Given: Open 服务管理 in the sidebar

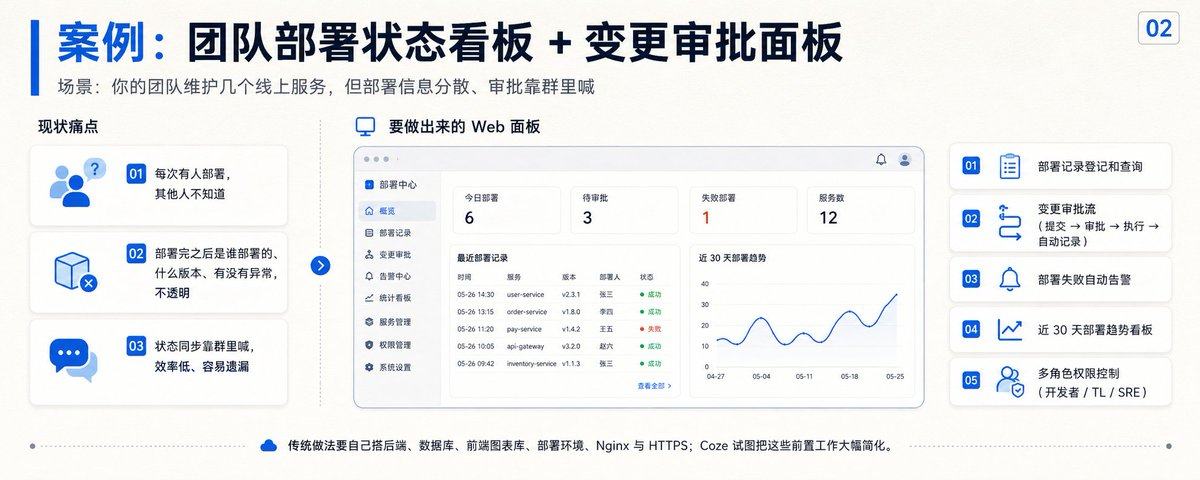Looking at the screenshot, I should [x=397, y=322].
